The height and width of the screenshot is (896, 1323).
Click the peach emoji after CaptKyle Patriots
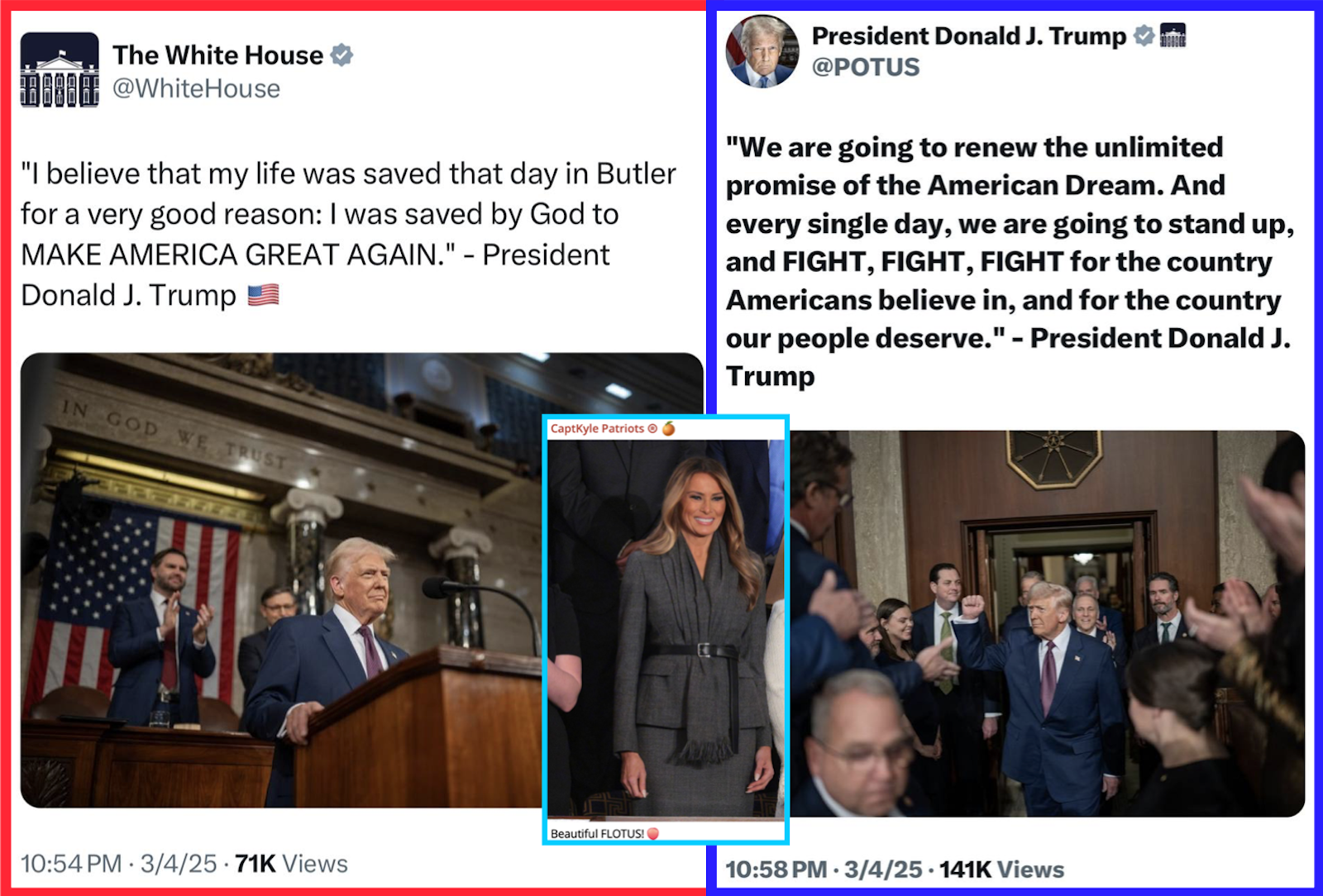pyautogui.click(x=668, y=428)
